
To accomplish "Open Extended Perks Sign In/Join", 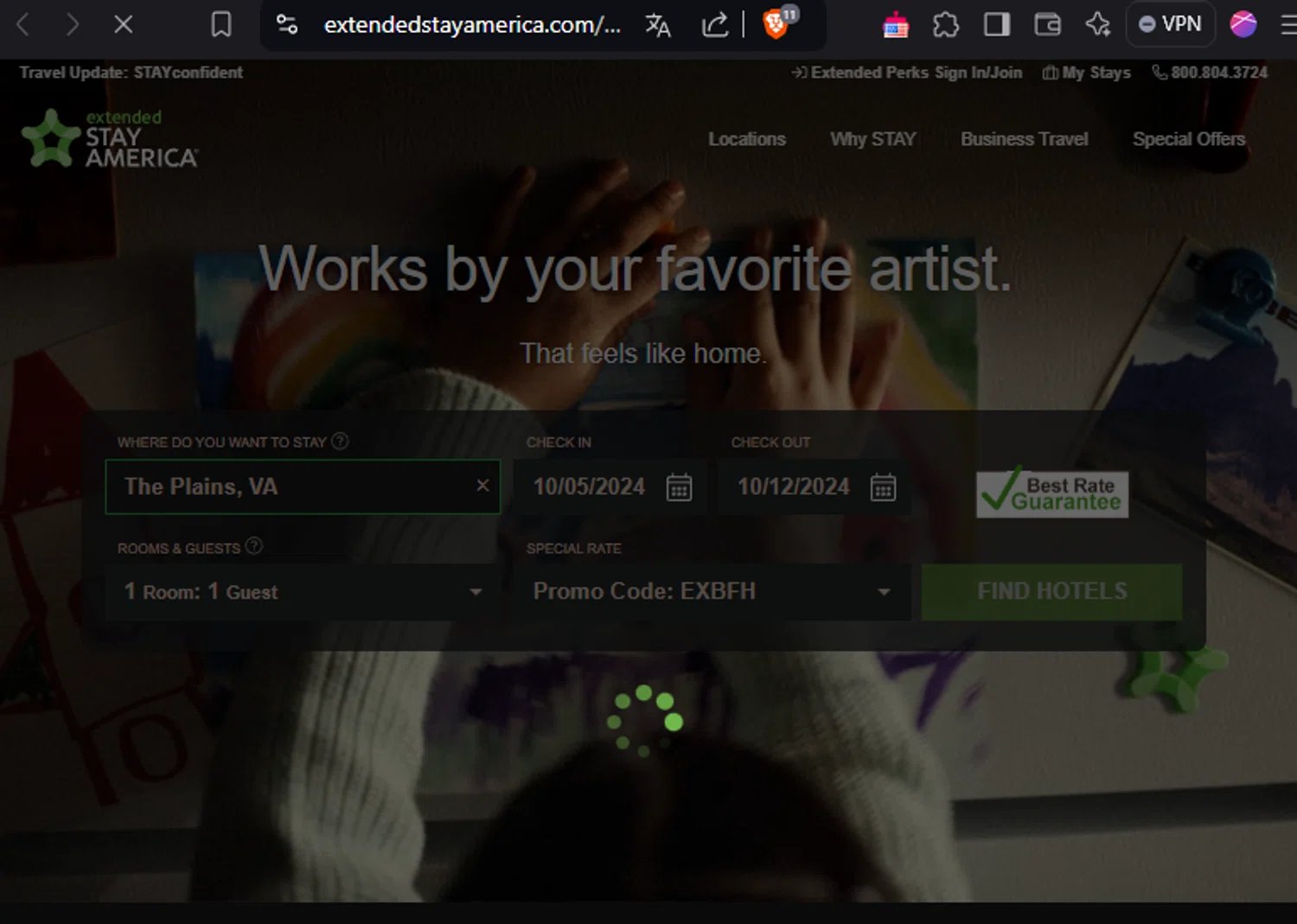I will (906, 73).
